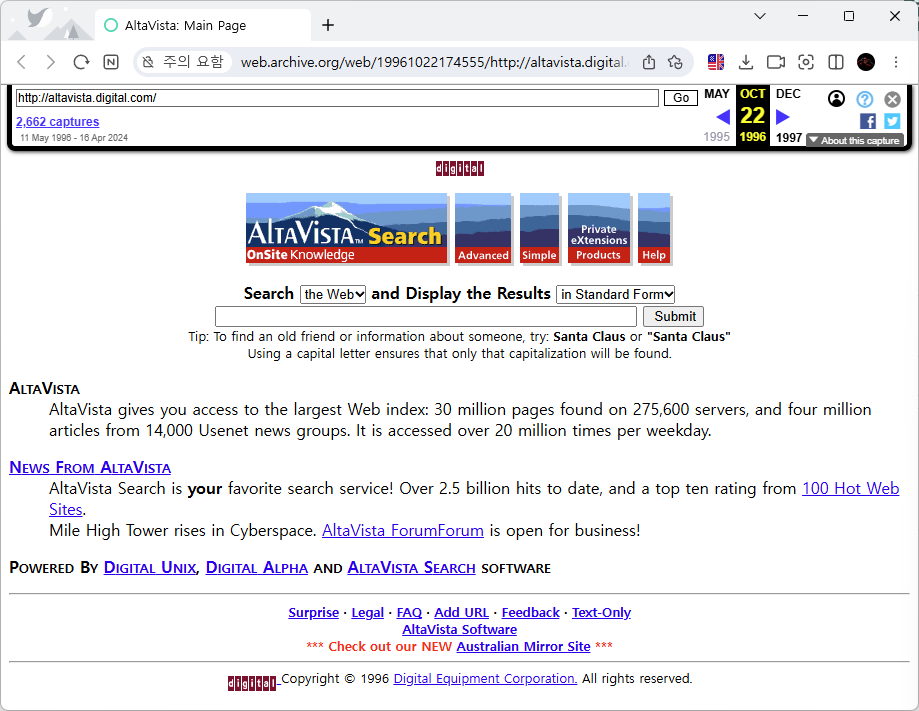Go to previous capture with left blue arrow
The image size is (919, 711).
[x=723, y=117]
